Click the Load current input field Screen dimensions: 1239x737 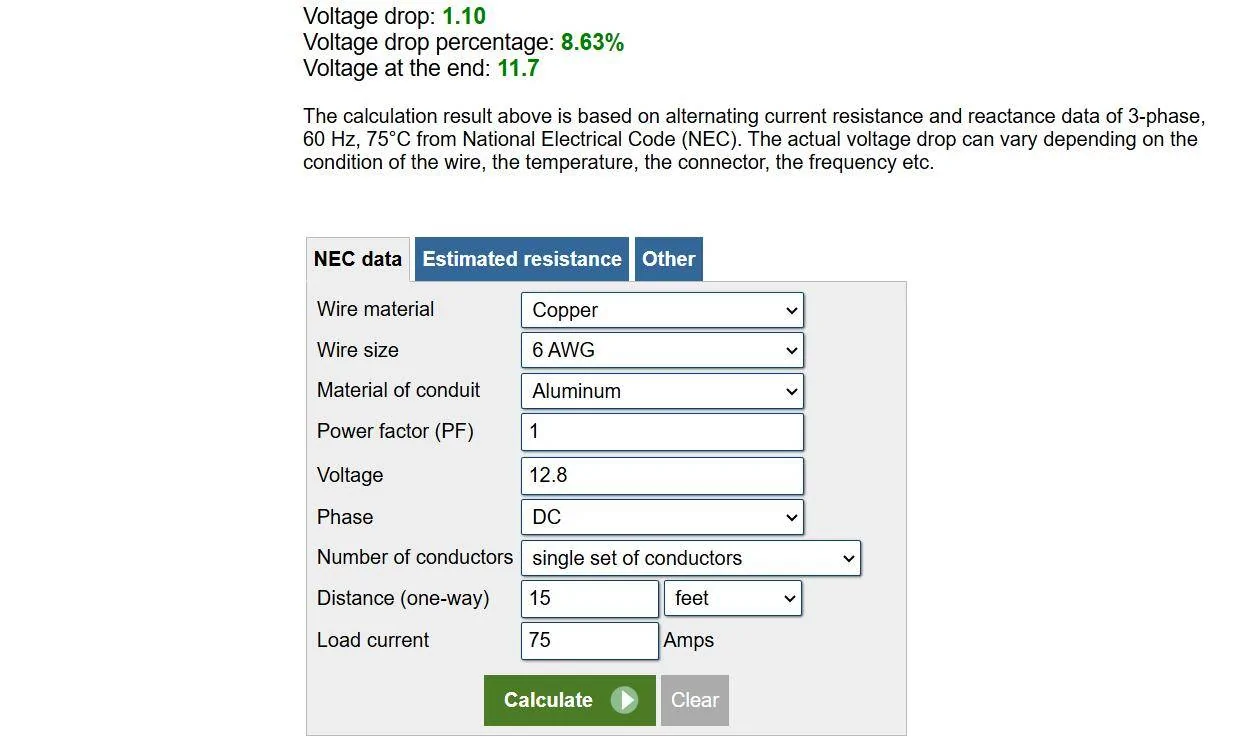tap(589, 640)
